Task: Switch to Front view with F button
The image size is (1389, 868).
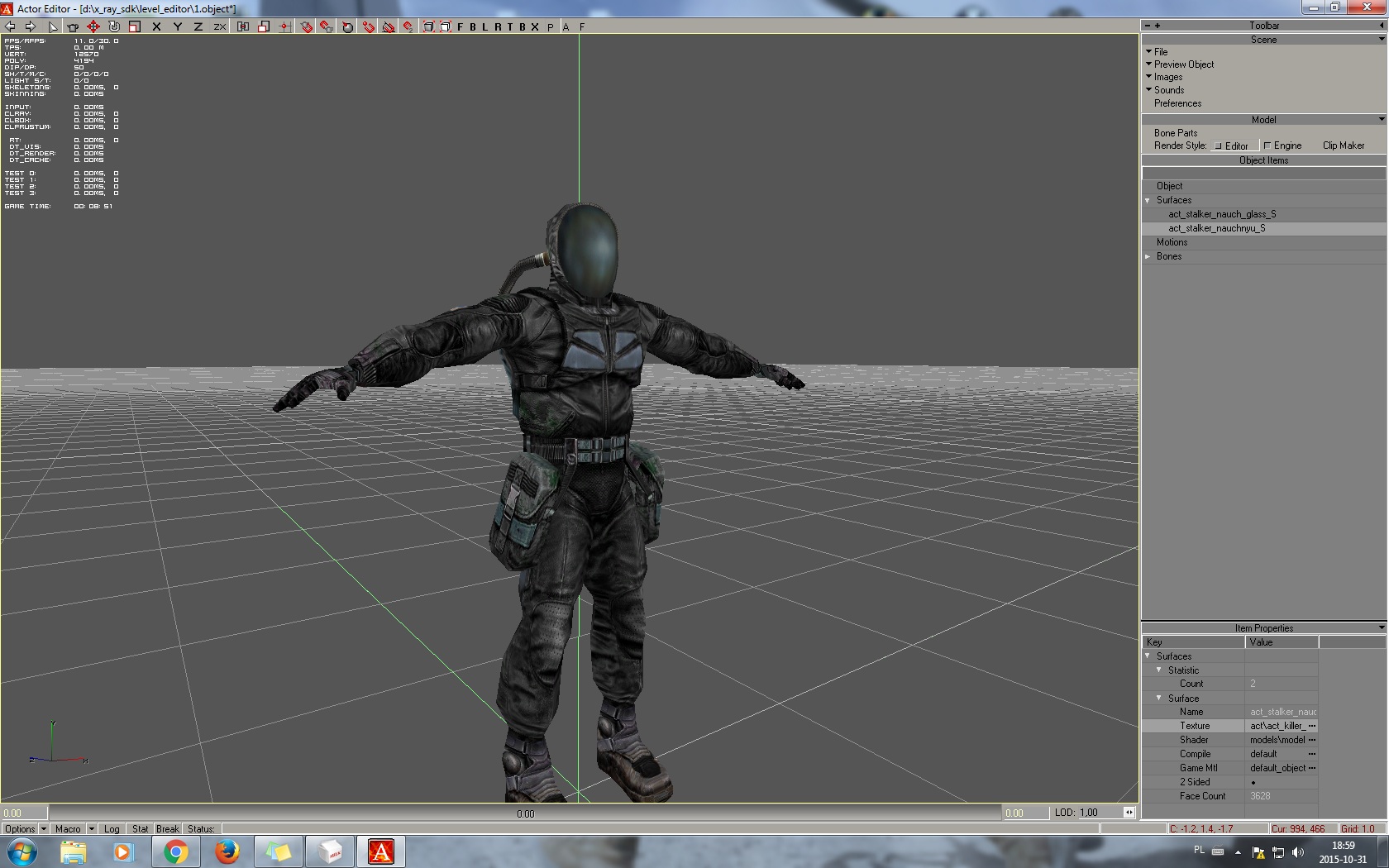Action: (x=460, y=26)
